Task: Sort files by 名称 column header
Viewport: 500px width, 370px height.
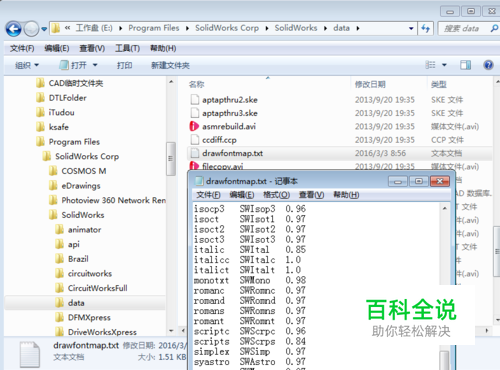Action: [197, 85]
